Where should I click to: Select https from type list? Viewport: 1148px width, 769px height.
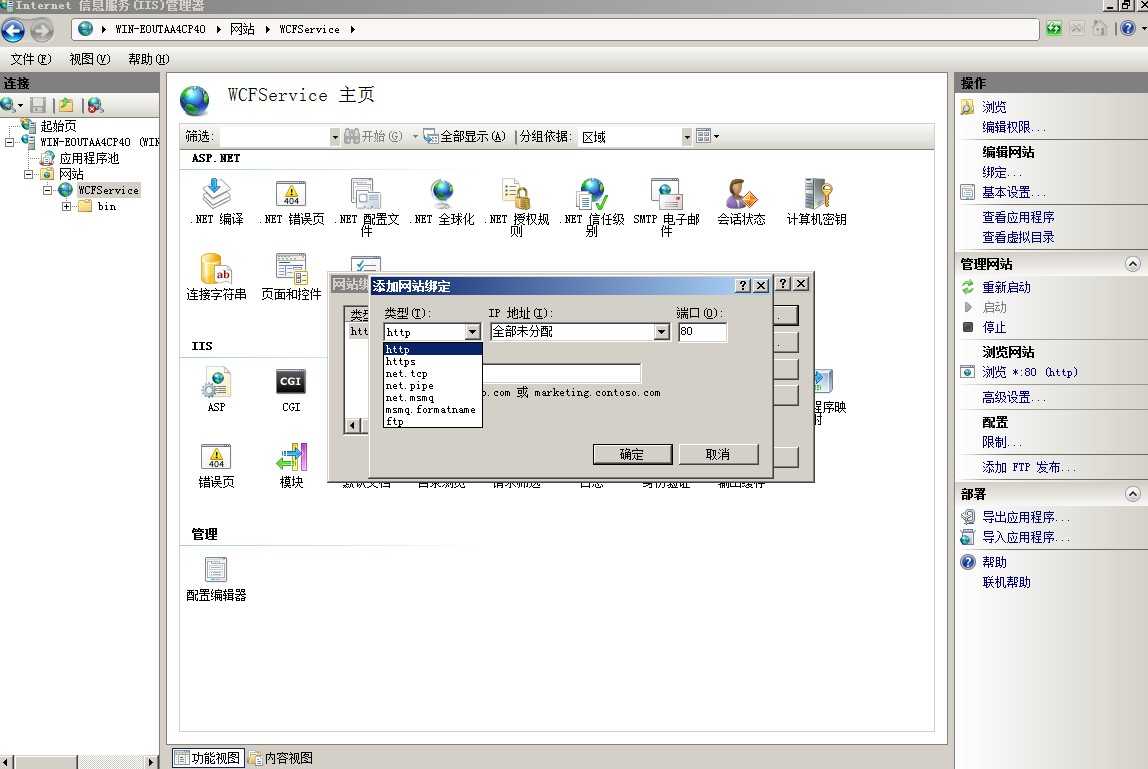point(432,362)
